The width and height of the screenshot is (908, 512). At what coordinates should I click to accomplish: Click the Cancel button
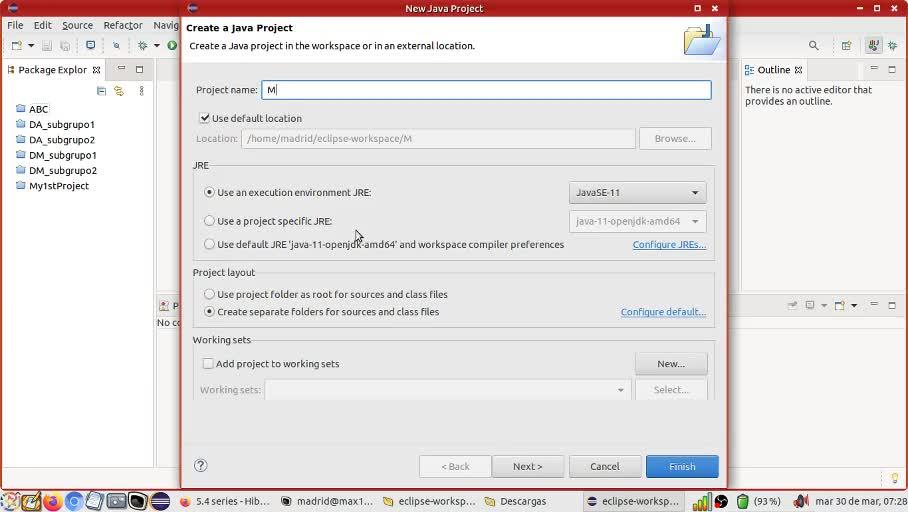coord(605,466)
